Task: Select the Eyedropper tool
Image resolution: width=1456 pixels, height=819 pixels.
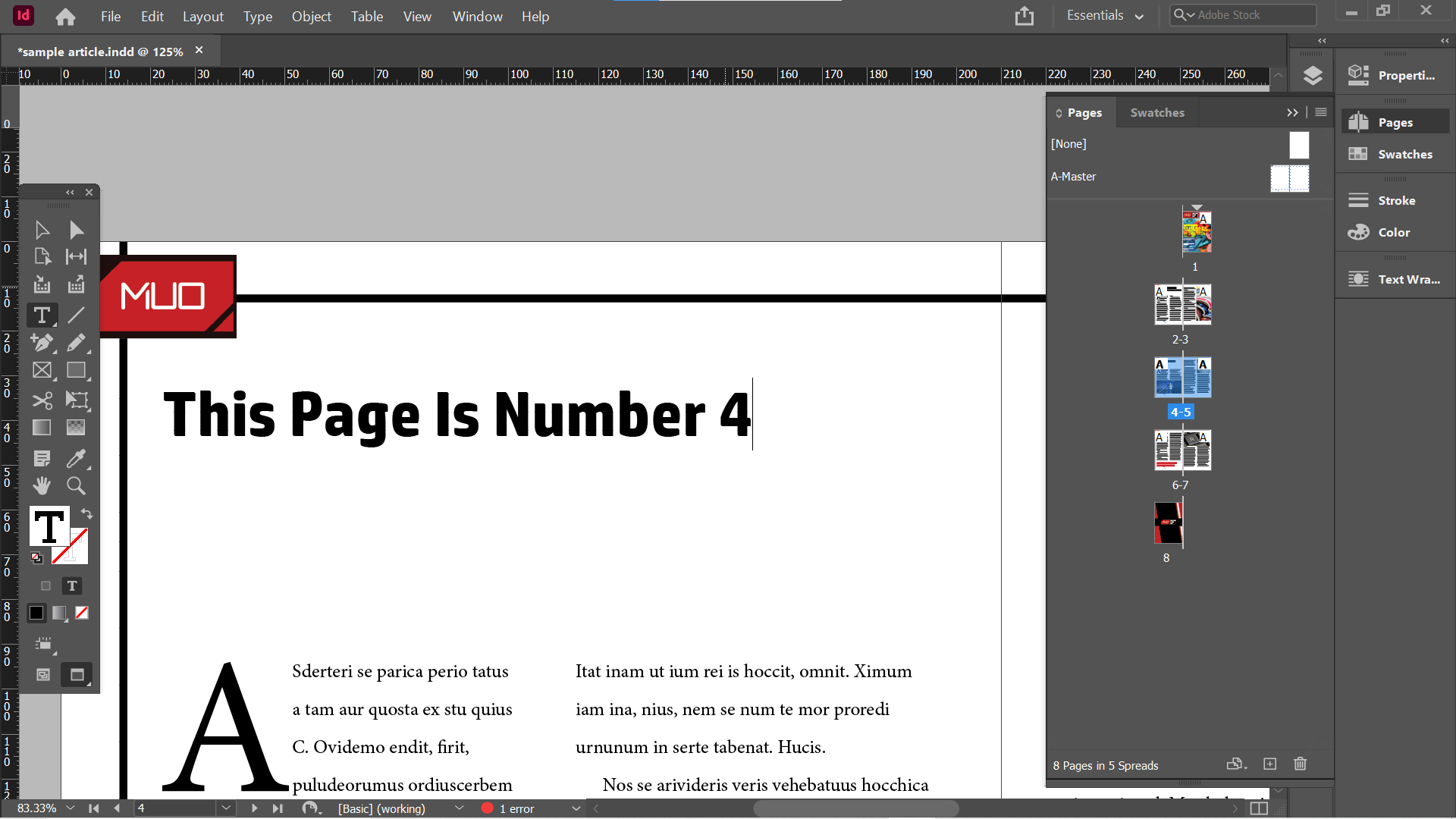Action: tap(76, 458)
